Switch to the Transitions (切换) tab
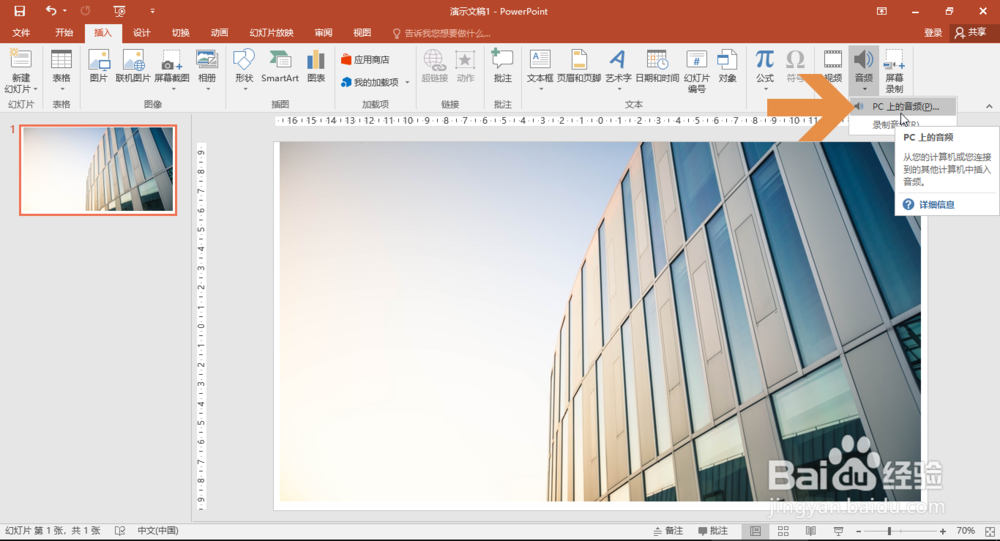 [x=180, y=33]
